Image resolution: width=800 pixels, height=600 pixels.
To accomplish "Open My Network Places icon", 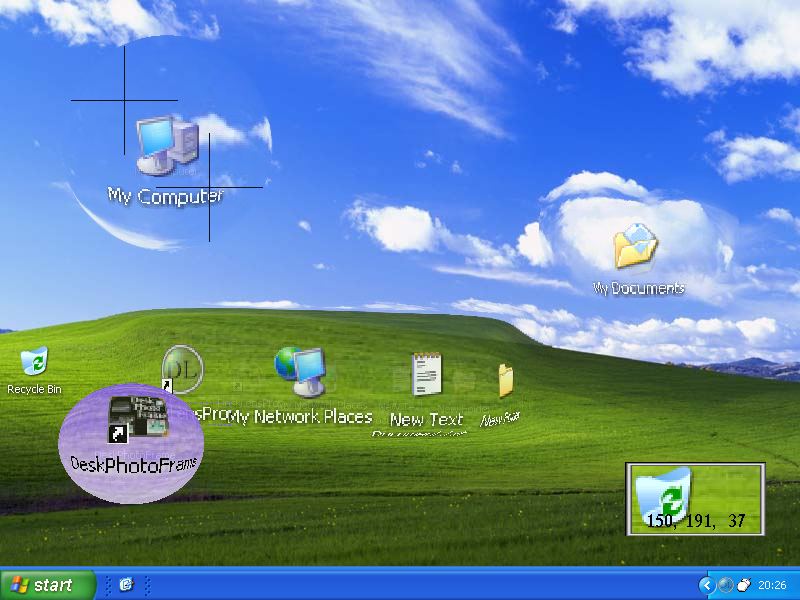I will tap(301, 372).
